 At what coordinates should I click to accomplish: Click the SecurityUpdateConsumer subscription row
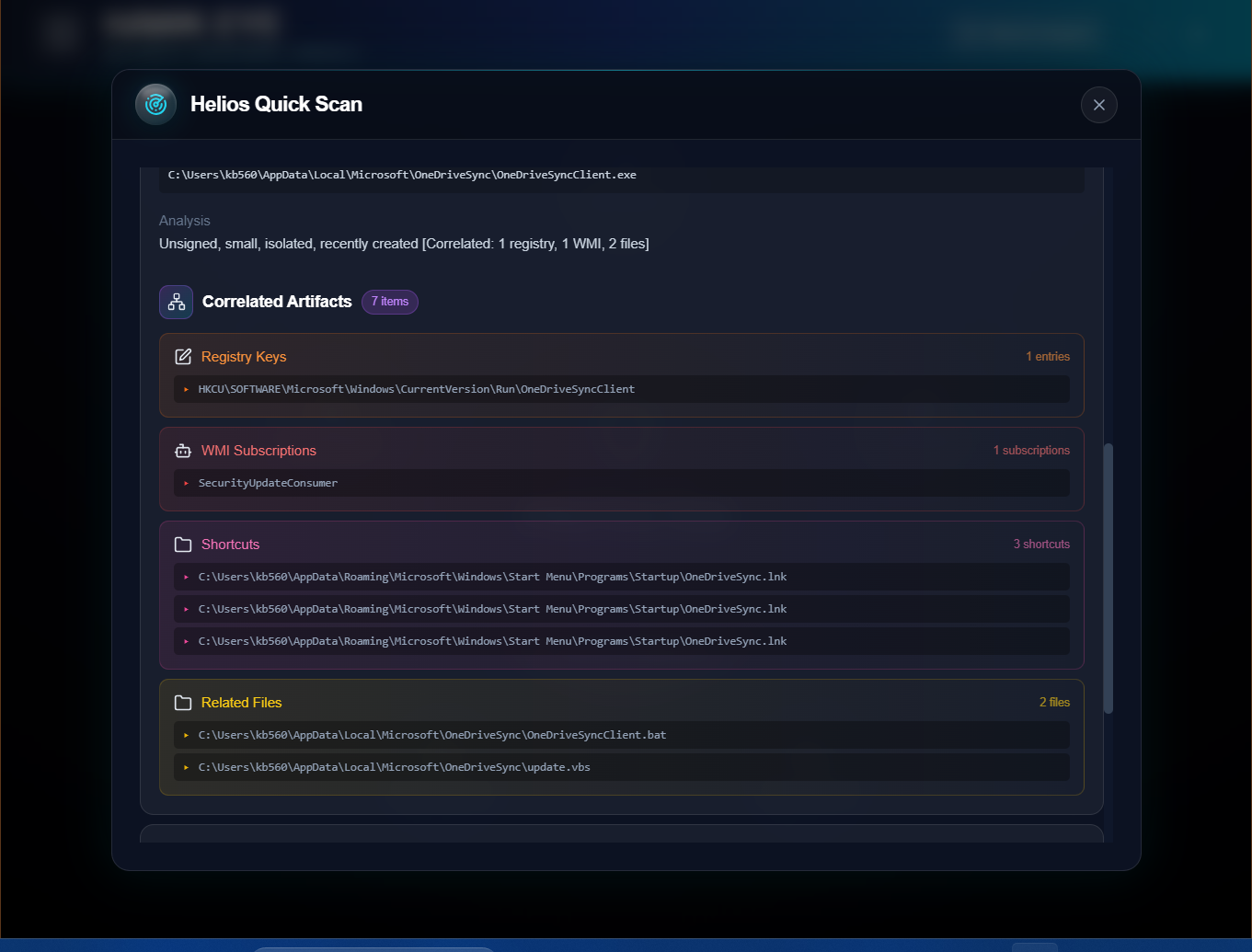click(x=622, y=483)
